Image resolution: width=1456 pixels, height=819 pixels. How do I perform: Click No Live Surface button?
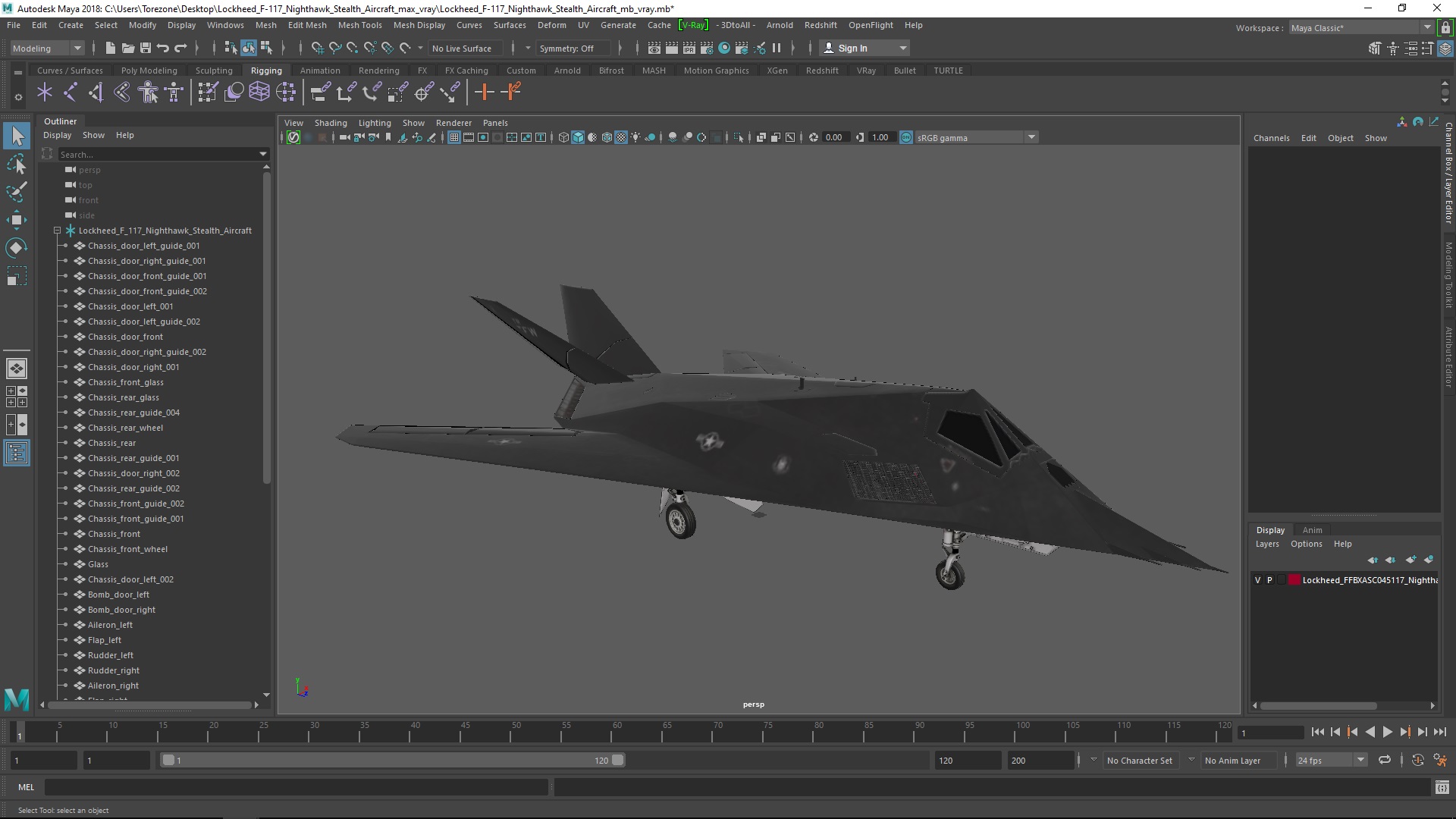pyautogui.click(x=465, y=48)
